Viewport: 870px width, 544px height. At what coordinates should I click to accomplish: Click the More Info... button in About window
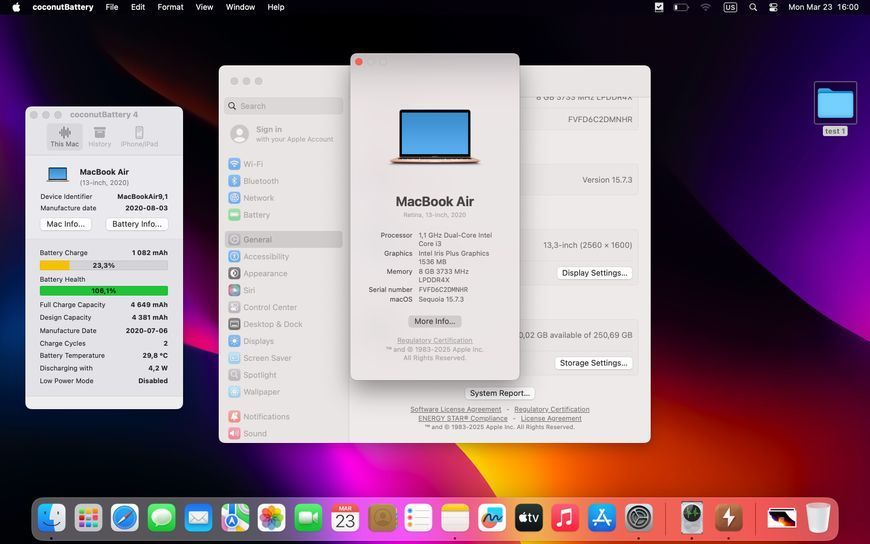coord(434,321)
